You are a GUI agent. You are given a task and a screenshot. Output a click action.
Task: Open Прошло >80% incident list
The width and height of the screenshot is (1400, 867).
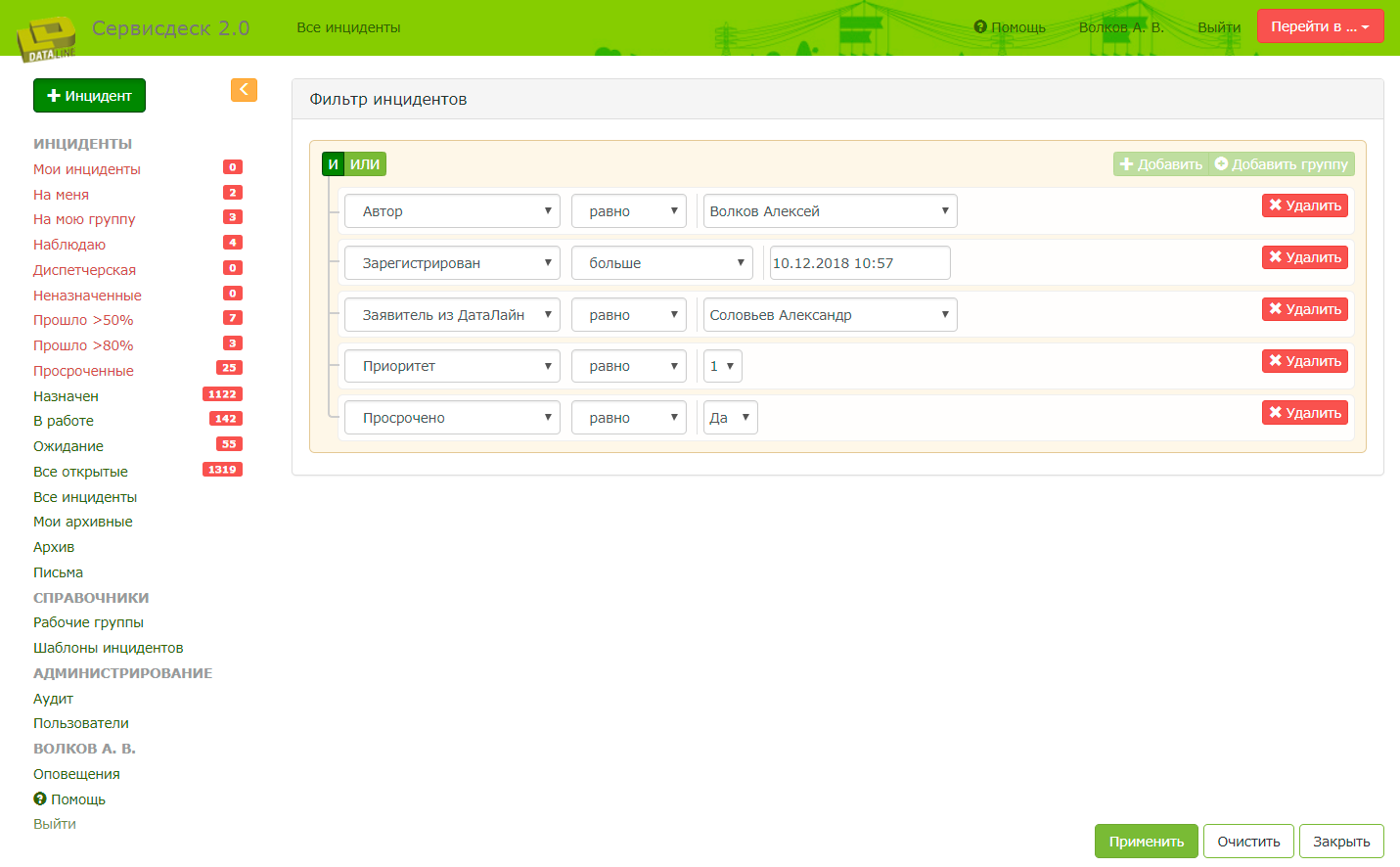[x=83, y=345]
